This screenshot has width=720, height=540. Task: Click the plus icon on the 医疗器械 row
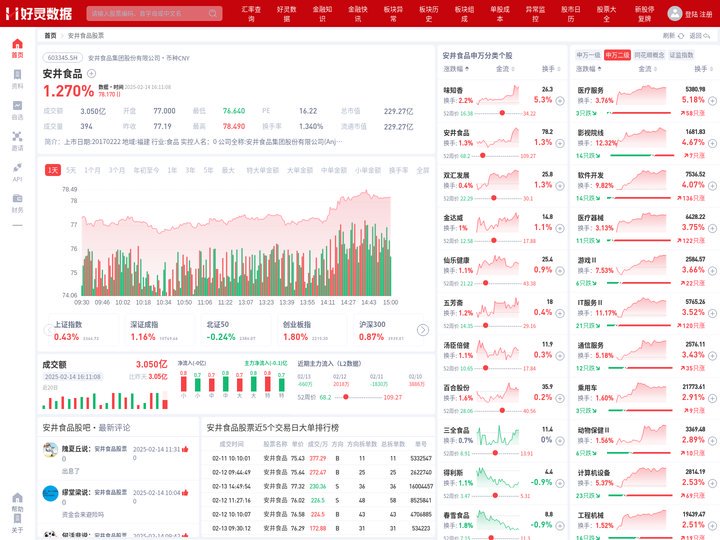coord(712,228)
